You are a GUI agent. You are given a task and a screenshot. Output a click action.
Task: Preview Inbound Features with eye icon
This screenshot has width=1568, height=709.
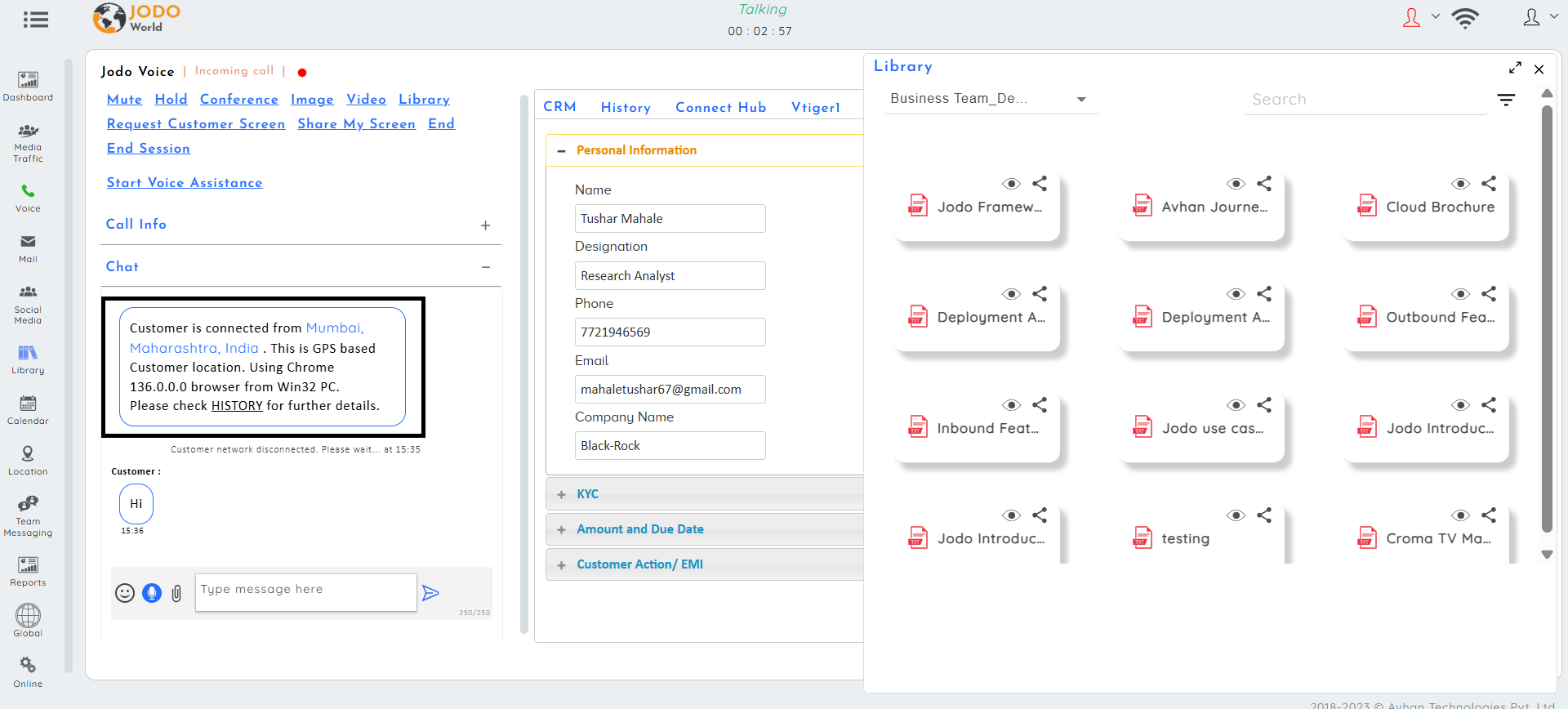[1011, 405]
